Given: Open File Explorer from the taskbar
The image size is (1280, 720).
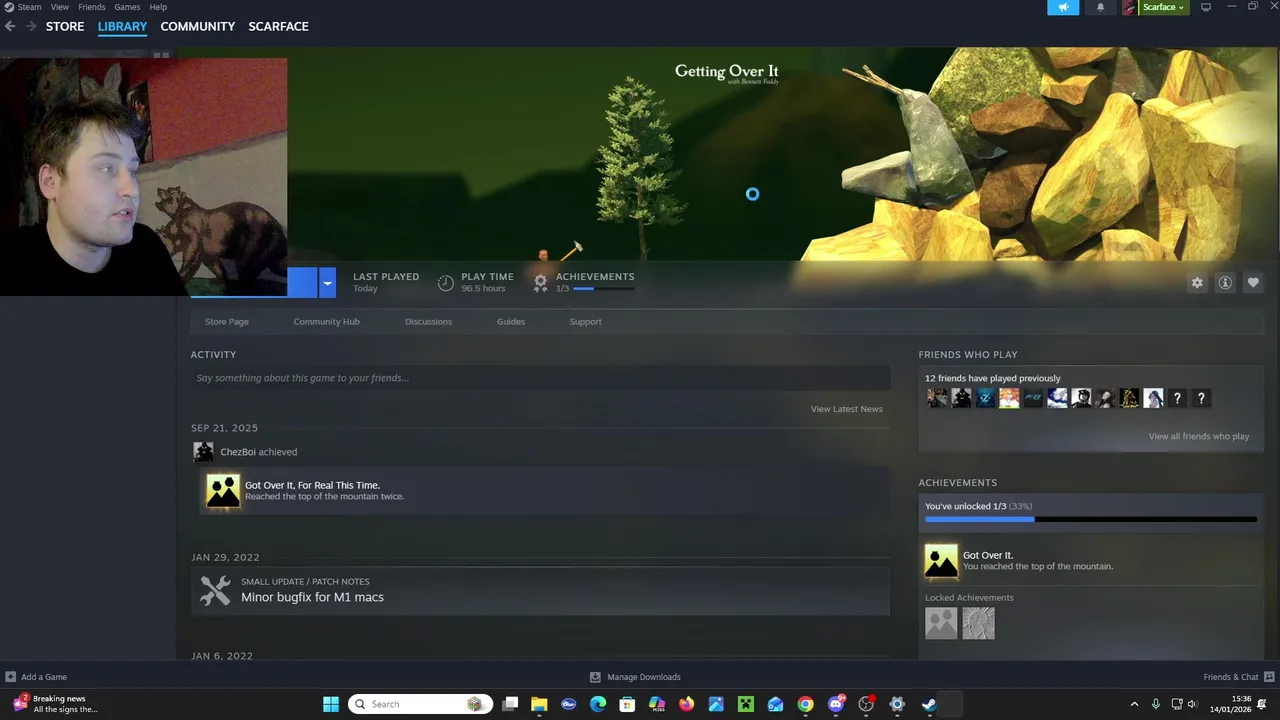Looking at the screenshot, I should pos(539,704).
